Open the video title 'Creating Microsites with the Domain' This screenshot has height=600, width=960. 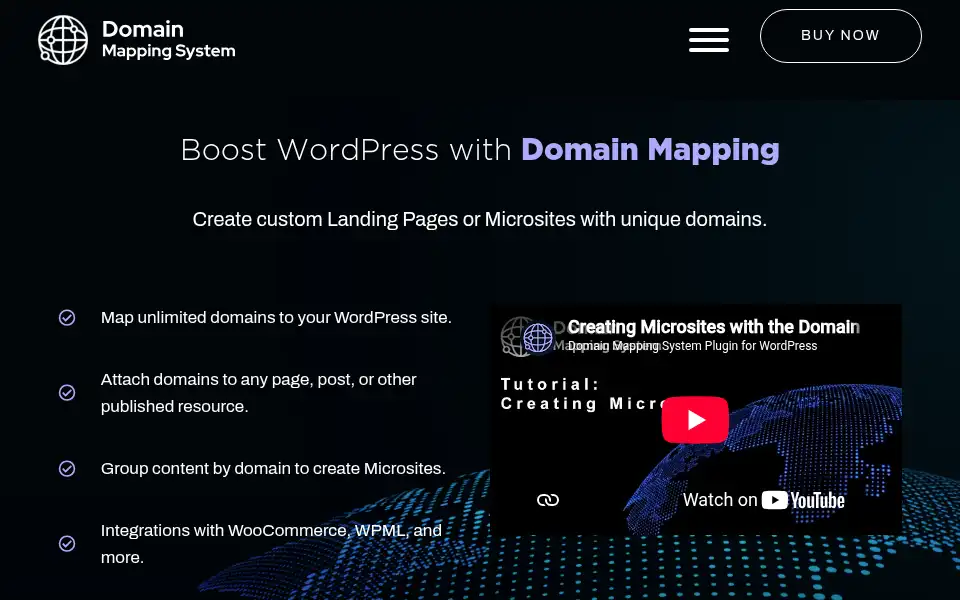click(x=713, y=327)
